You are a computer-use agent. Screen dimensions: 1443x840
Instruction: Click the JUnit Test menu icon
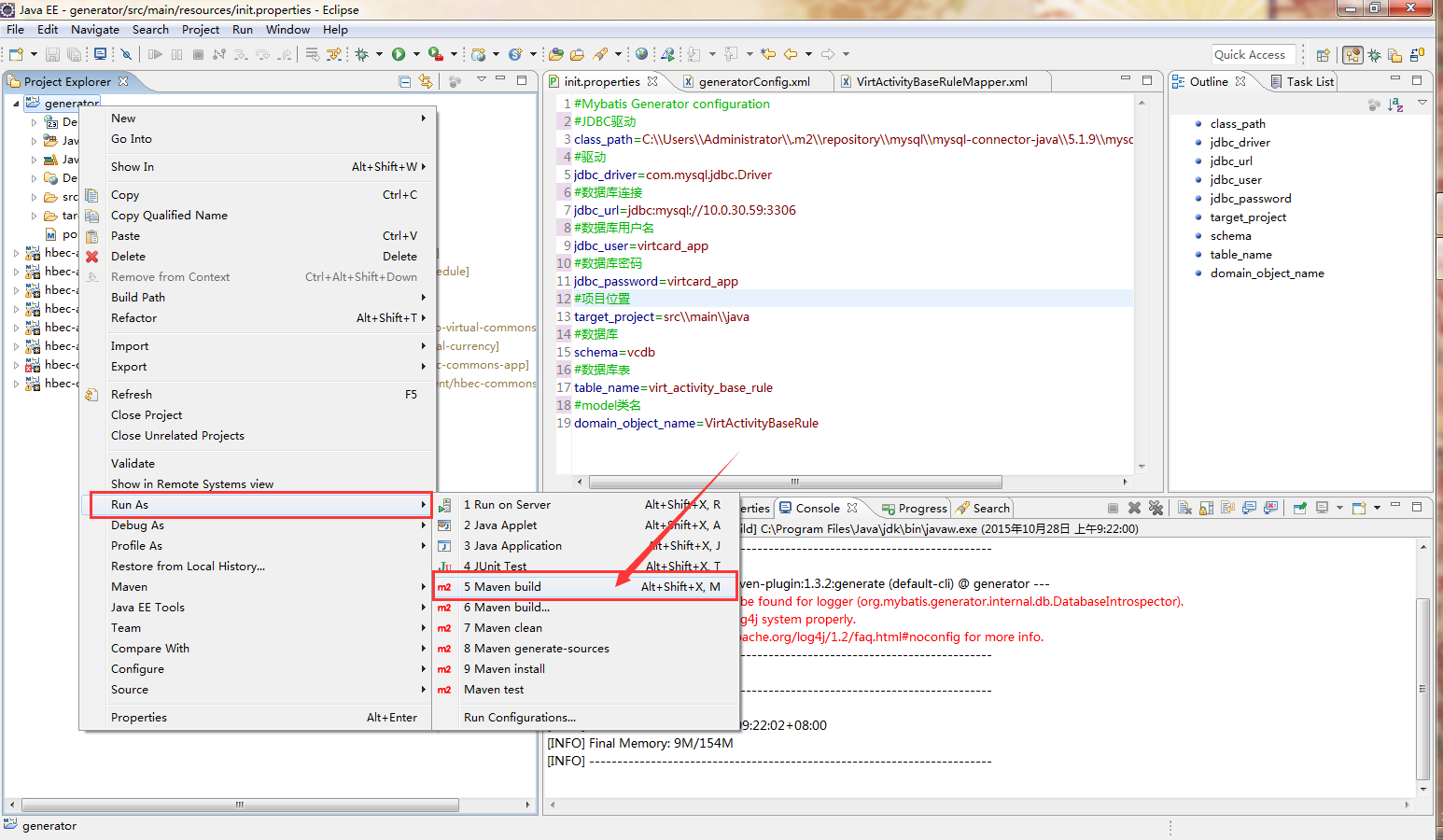[x=444, y=567]
